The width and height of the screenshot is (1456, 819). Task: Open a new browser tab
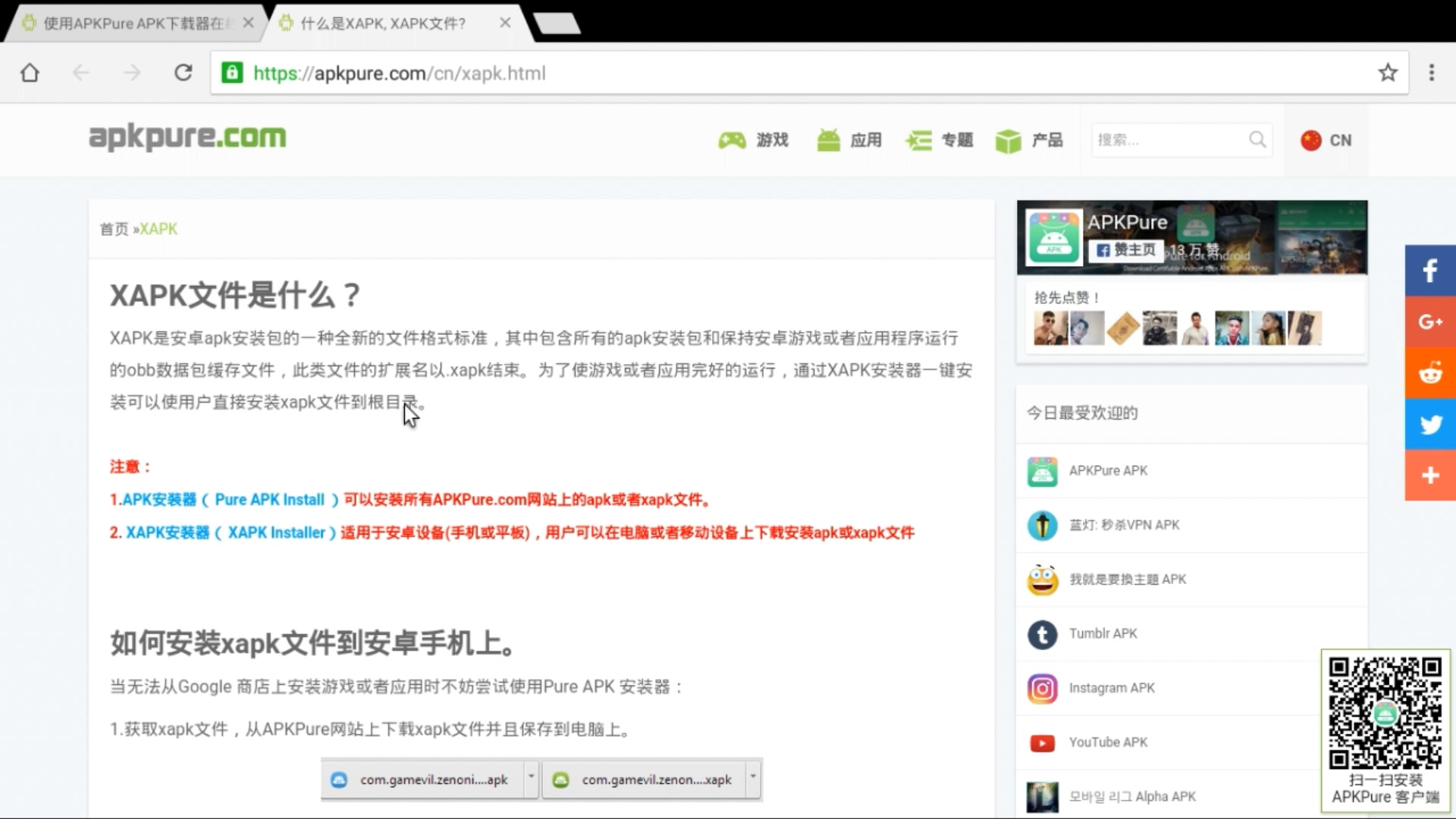[x=557, y=24]
